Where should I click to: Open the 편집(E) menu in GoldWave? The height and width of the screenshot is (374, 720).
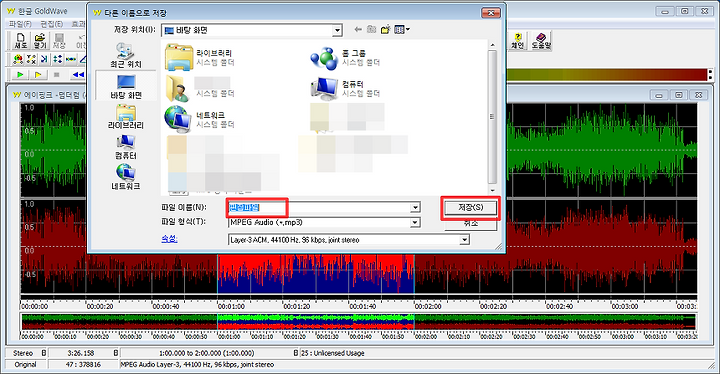[x=51, y=23]
